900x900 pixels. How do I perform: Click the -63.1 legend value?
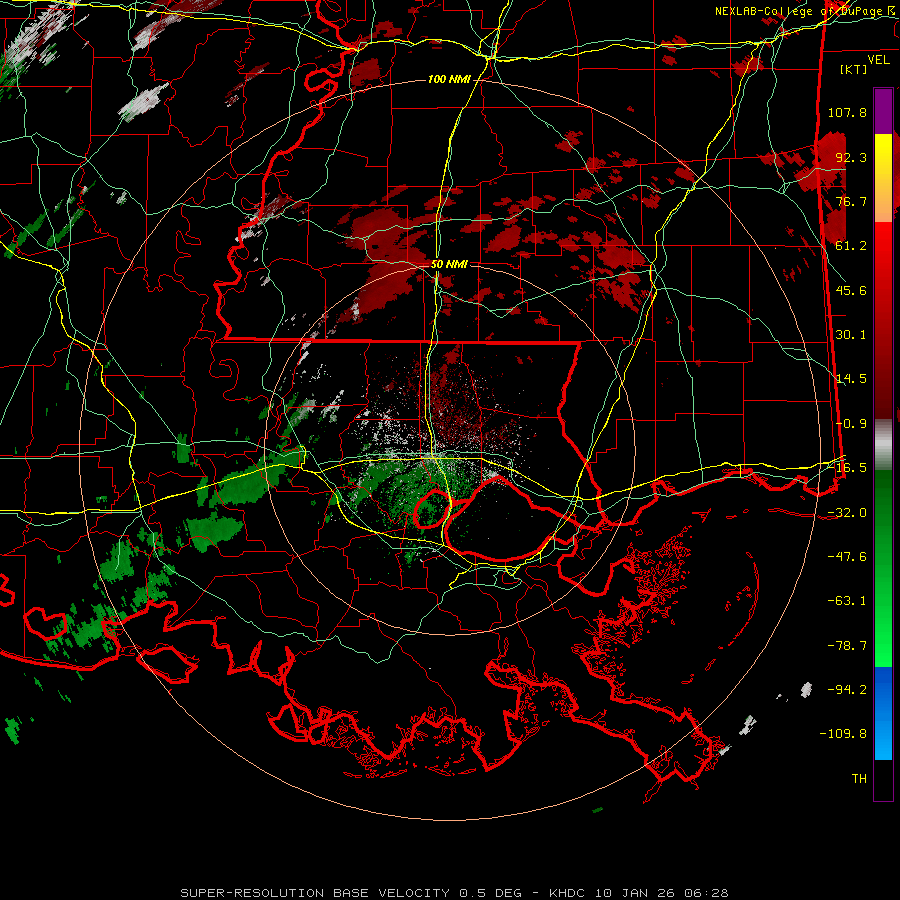click(847, 601)
